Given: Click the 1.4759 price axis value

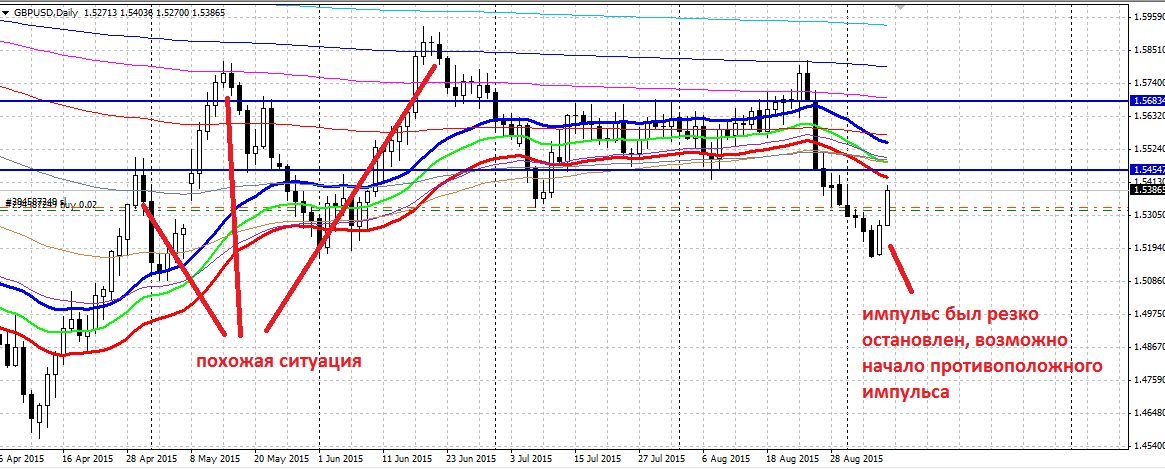Looking at the screenshot, I should pos(1149,380).
